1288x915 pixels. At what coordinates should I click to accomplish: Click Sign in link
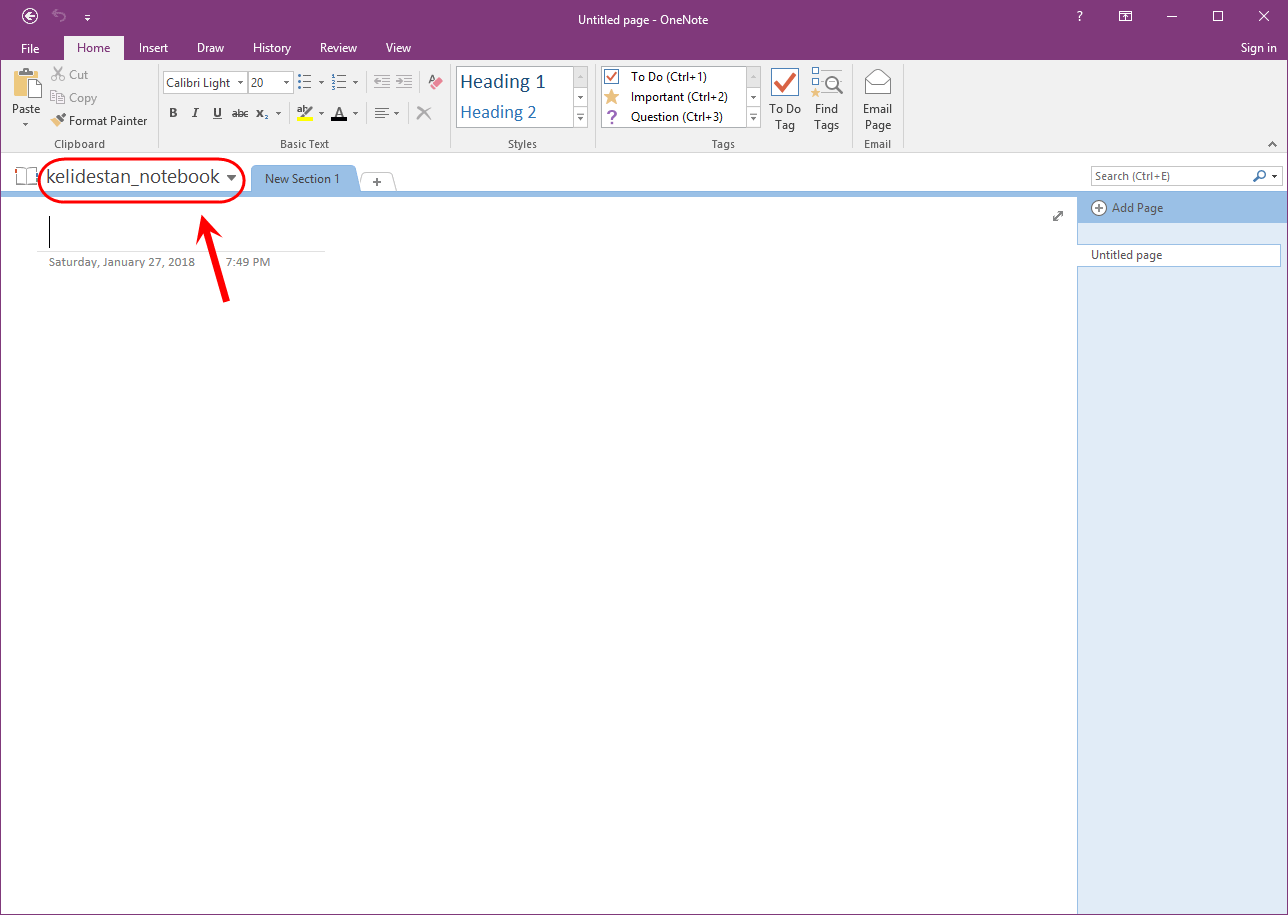click(x=1258, y=48)
